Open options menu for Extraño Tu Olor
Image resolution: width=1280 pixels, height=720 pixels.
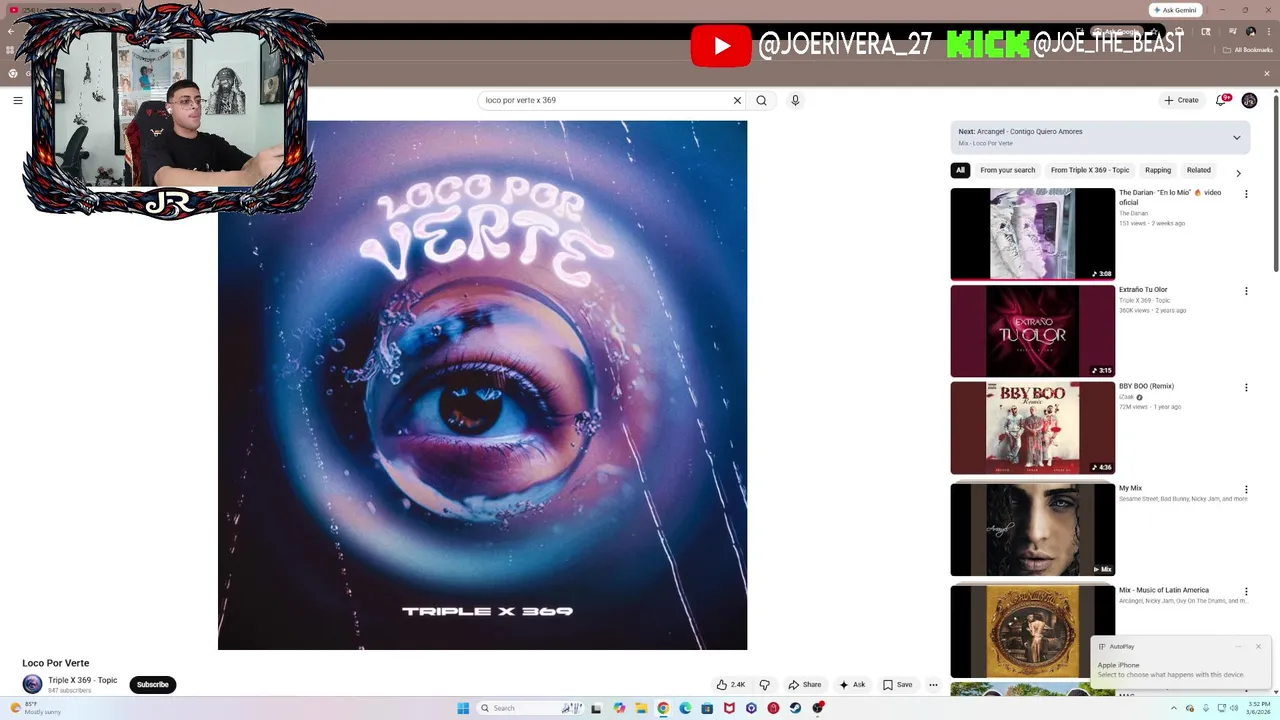click(1246, 291)
